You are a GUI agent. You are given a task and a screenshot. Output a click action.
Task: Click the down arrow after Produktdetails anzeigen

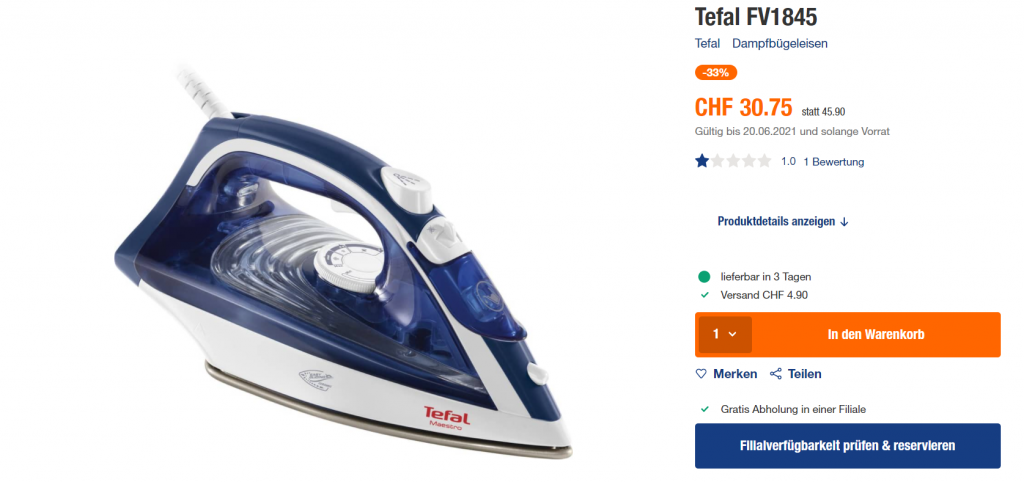tap(844, 222)
